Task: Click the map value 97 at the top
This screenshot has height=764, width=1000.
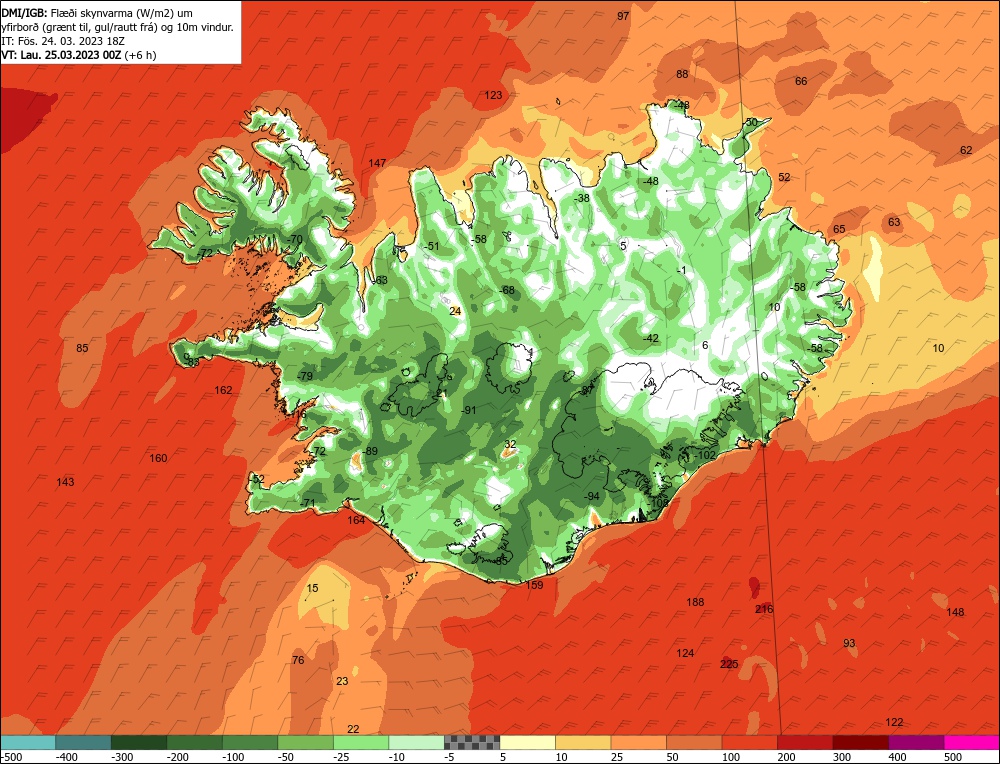Action: (x=623, y=16)
